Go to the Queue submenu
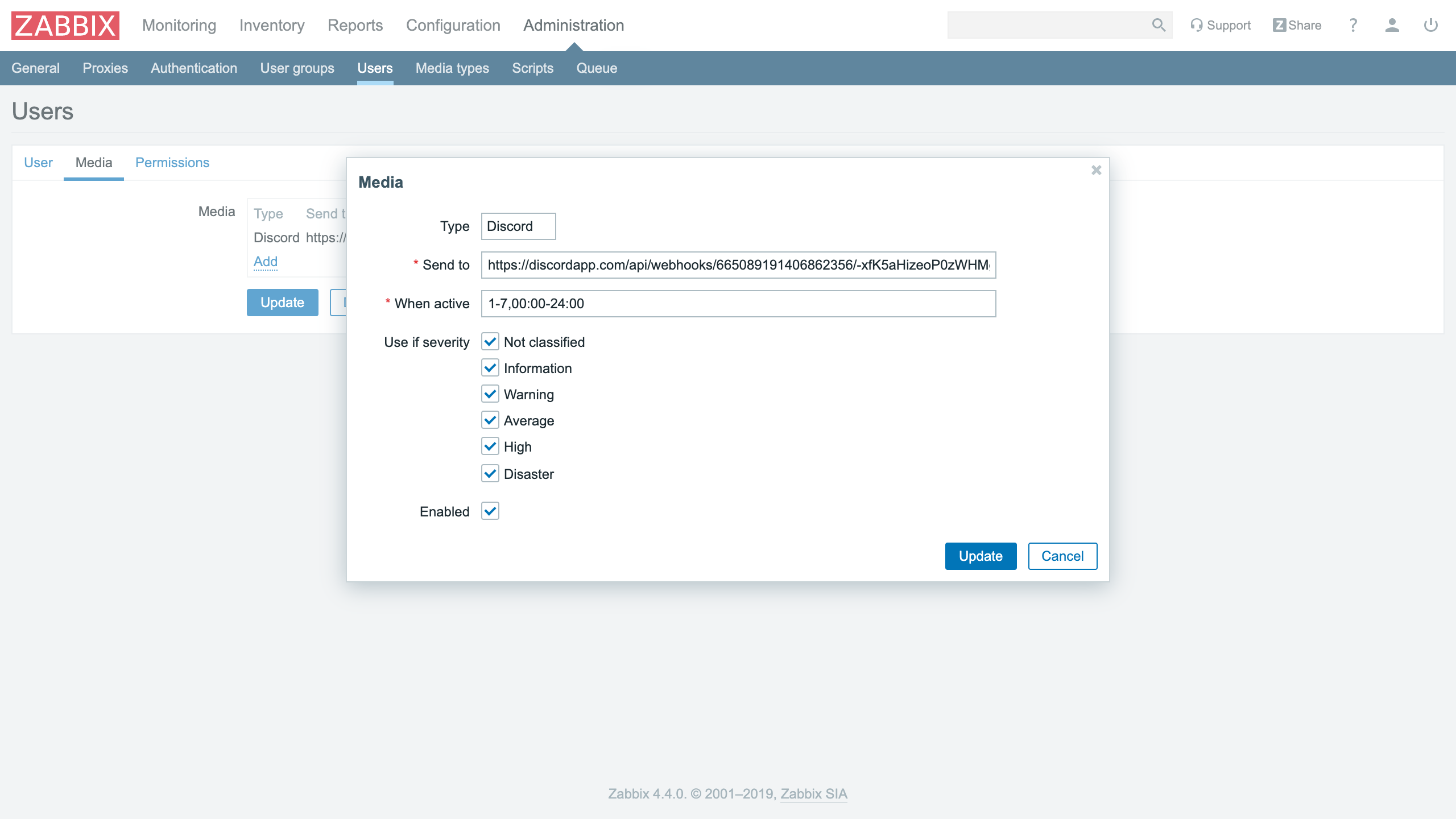Screen dimensions: 1456x819 597,68
